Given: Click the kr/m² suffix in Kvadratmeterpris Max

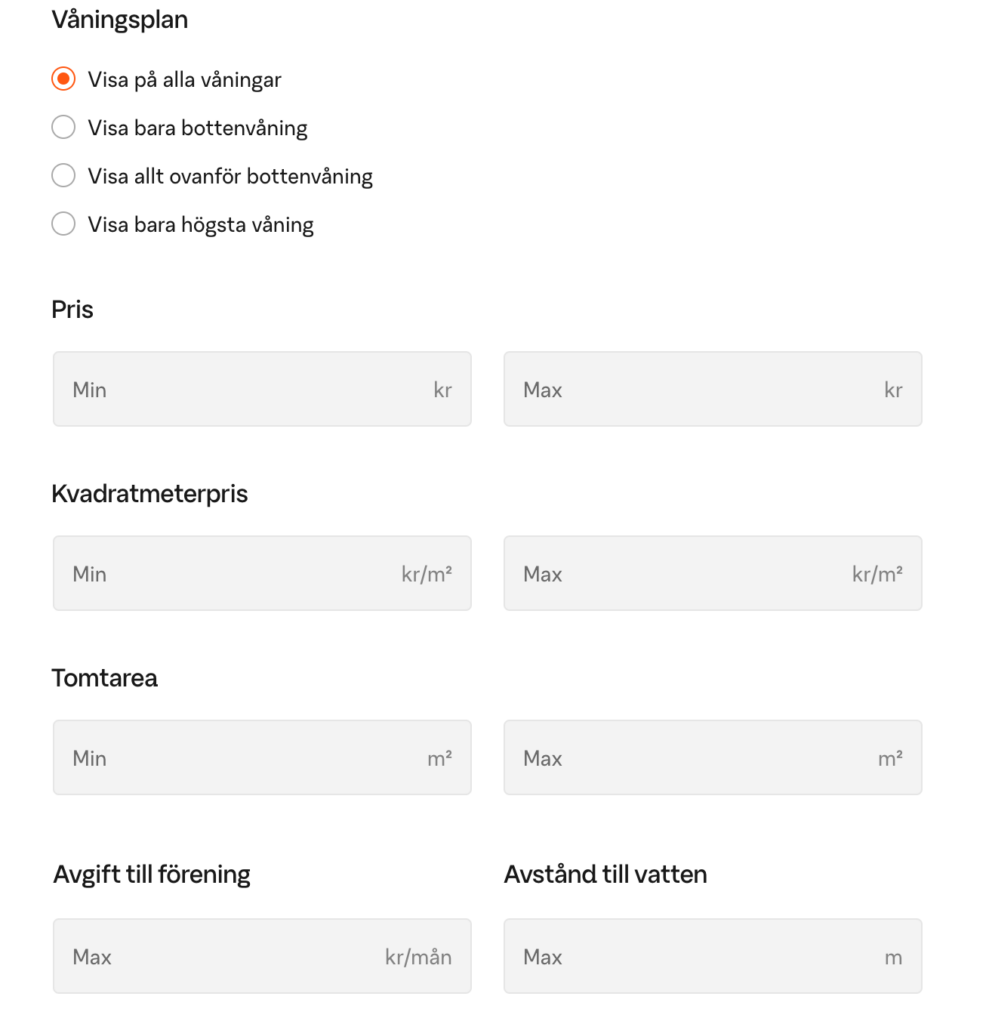Looking at the screenshot, I should point(877,574).
